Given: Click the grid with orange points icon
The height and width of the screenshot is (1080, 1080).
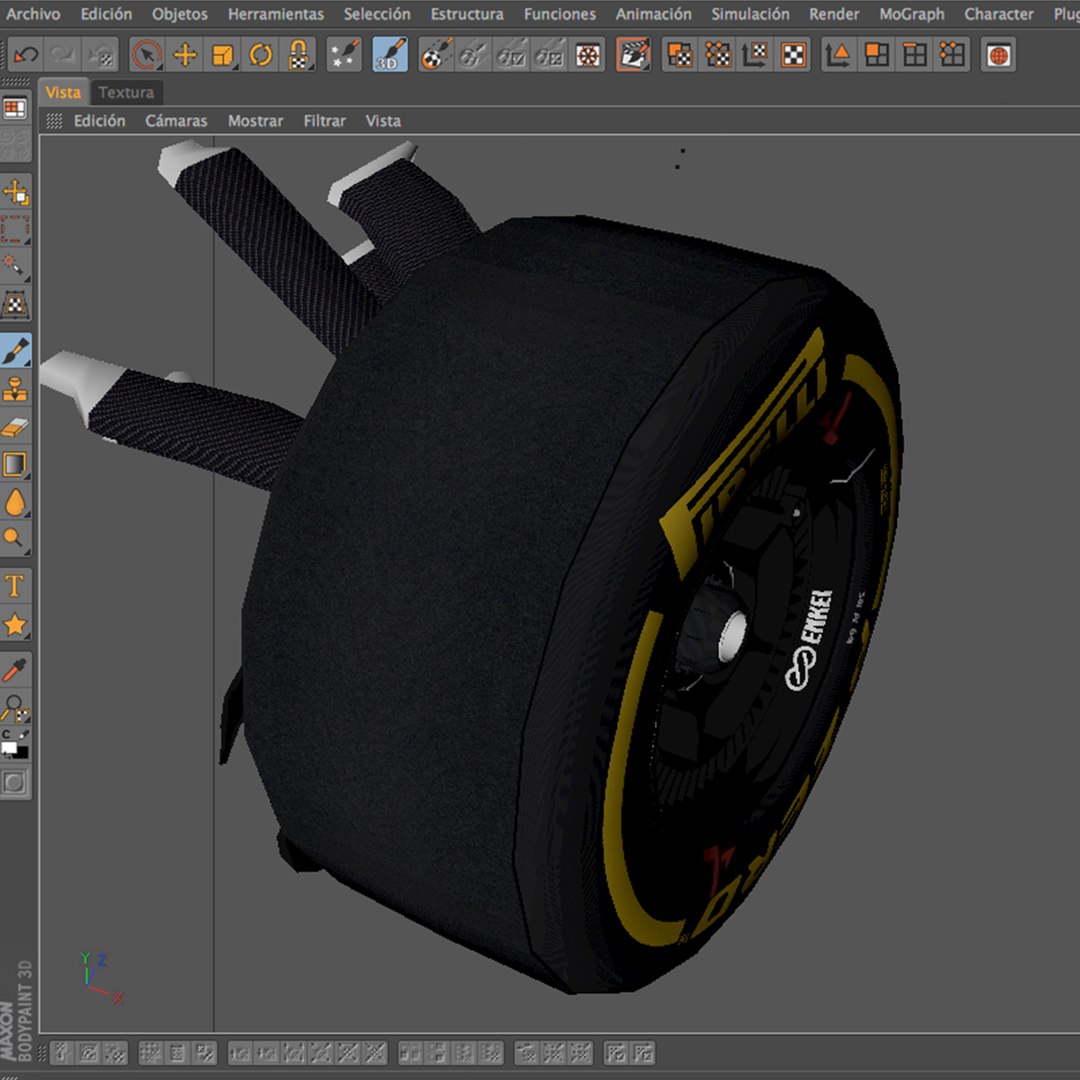Looking at the screenshot, I should click(x=953, y=54).
